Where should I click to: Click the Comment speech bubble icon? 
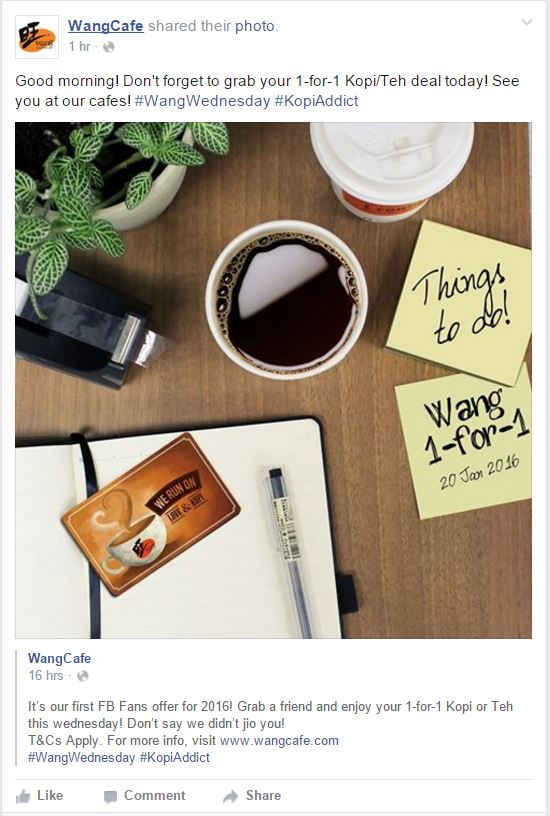tap(110, 797)
